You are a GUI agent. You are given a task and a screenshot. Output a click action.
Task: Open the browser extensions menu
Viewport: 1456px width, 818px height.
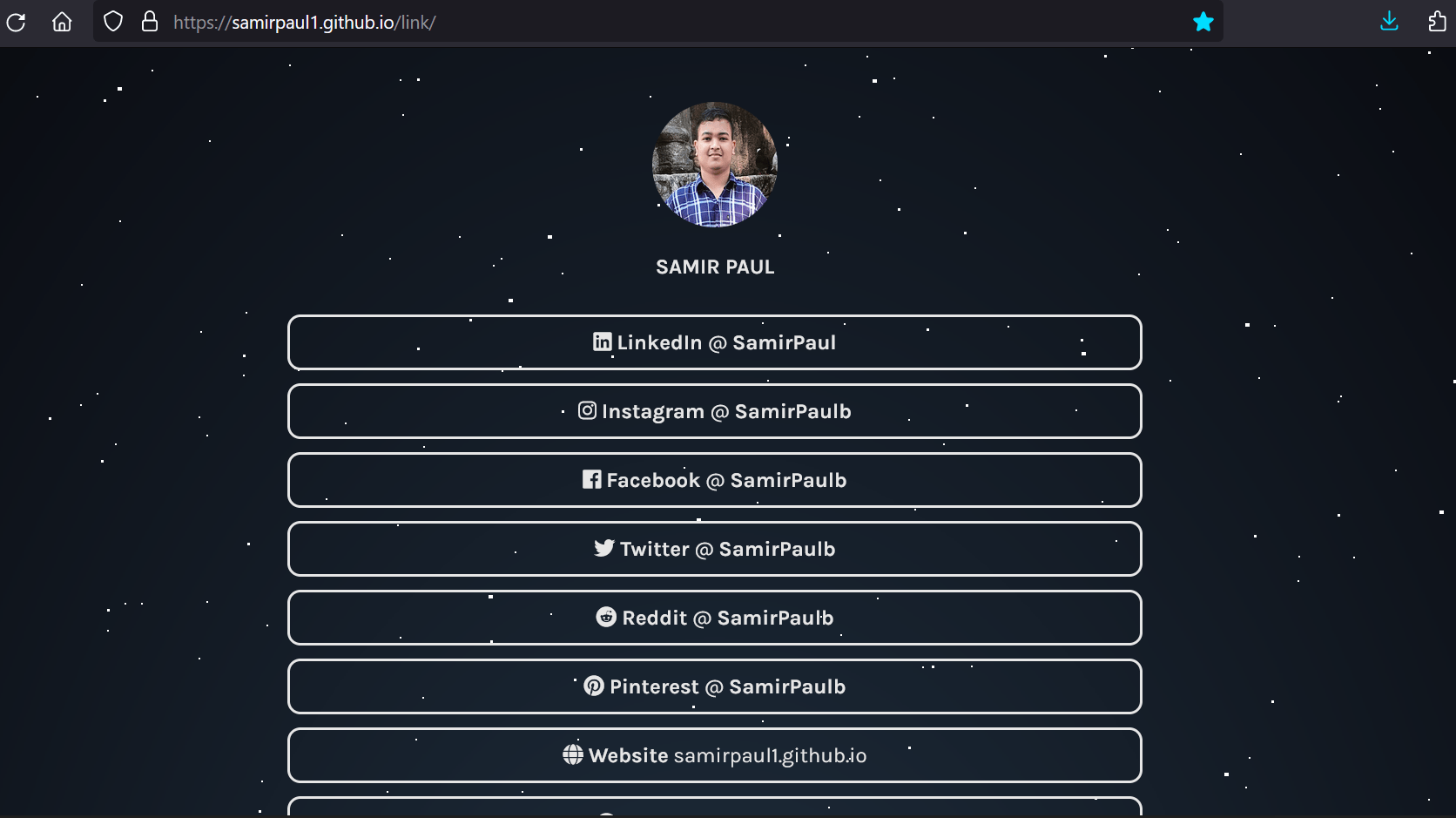pos(1437,22)
